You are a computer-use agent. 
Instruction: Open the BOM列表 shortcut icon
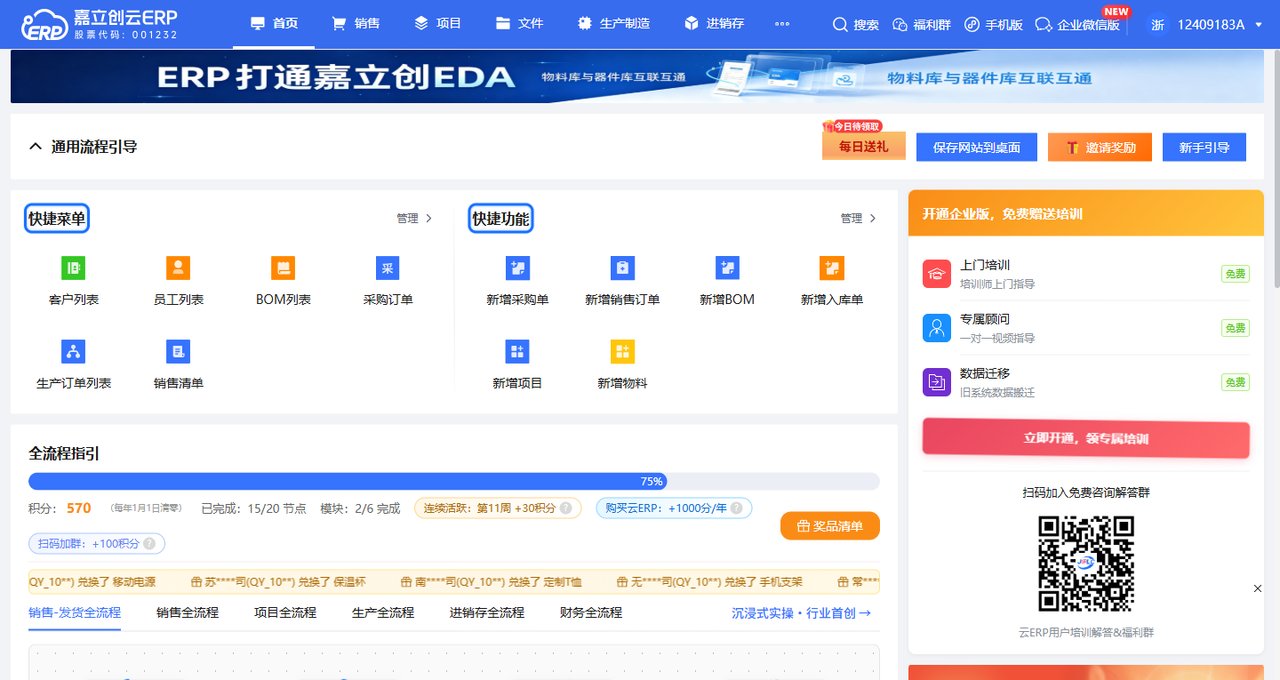coord(283,268)
